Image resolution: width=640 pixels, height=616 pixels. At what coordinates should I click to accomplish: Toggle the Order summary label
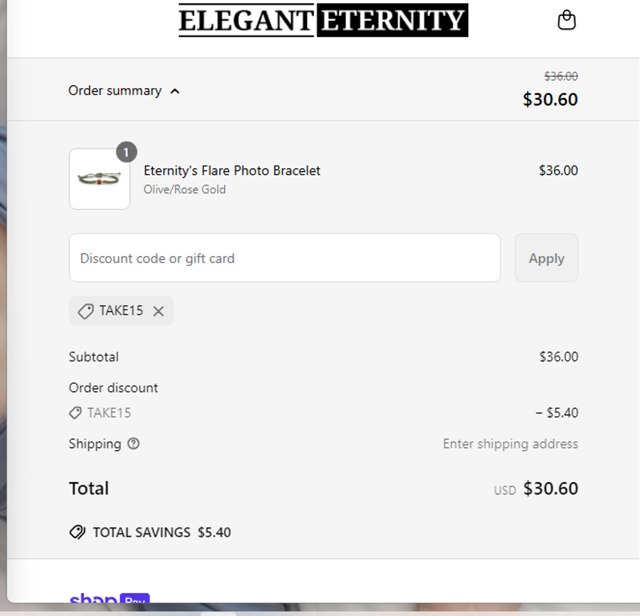(114, 91)
